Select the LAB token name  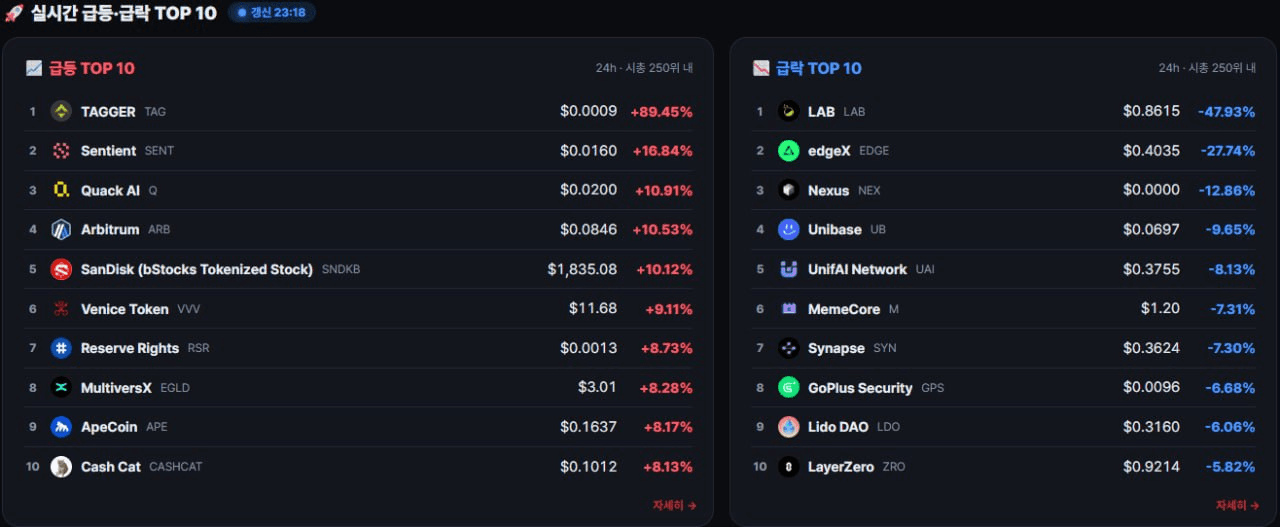point(821,112)
